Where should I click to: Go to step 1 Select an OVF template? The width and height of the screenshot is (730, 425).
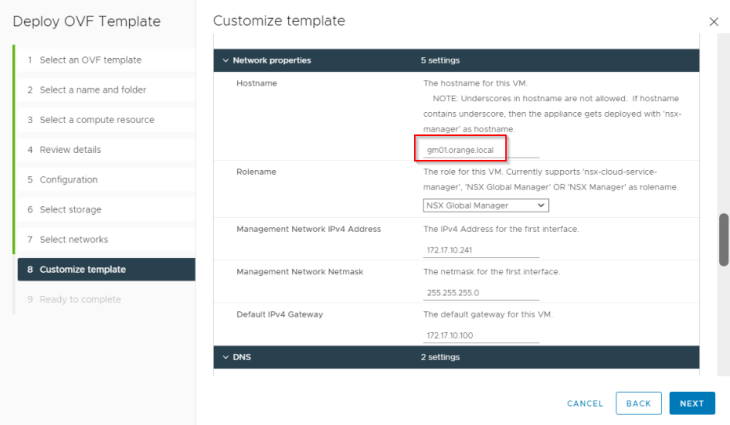(106, 60)
